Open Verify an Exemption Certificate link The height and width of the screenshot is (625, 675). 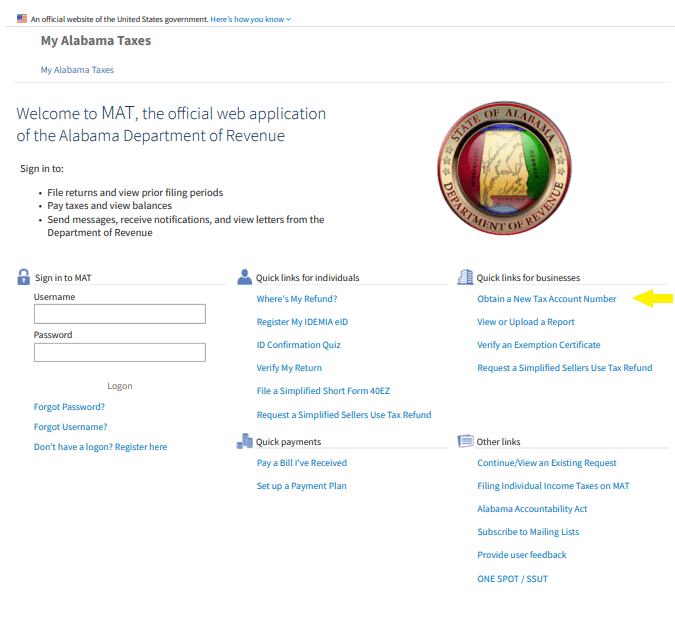[539, 345]
